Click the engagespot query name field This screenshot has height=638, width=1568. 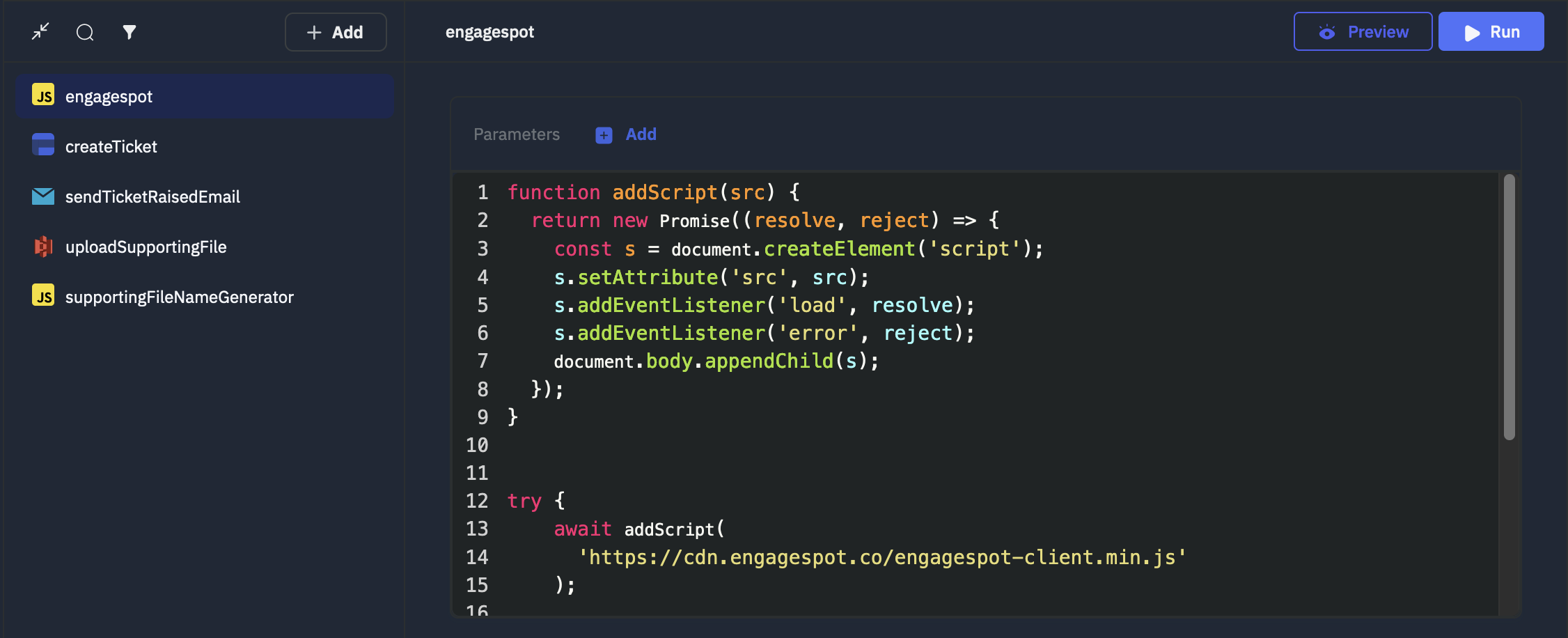[490, 32]
